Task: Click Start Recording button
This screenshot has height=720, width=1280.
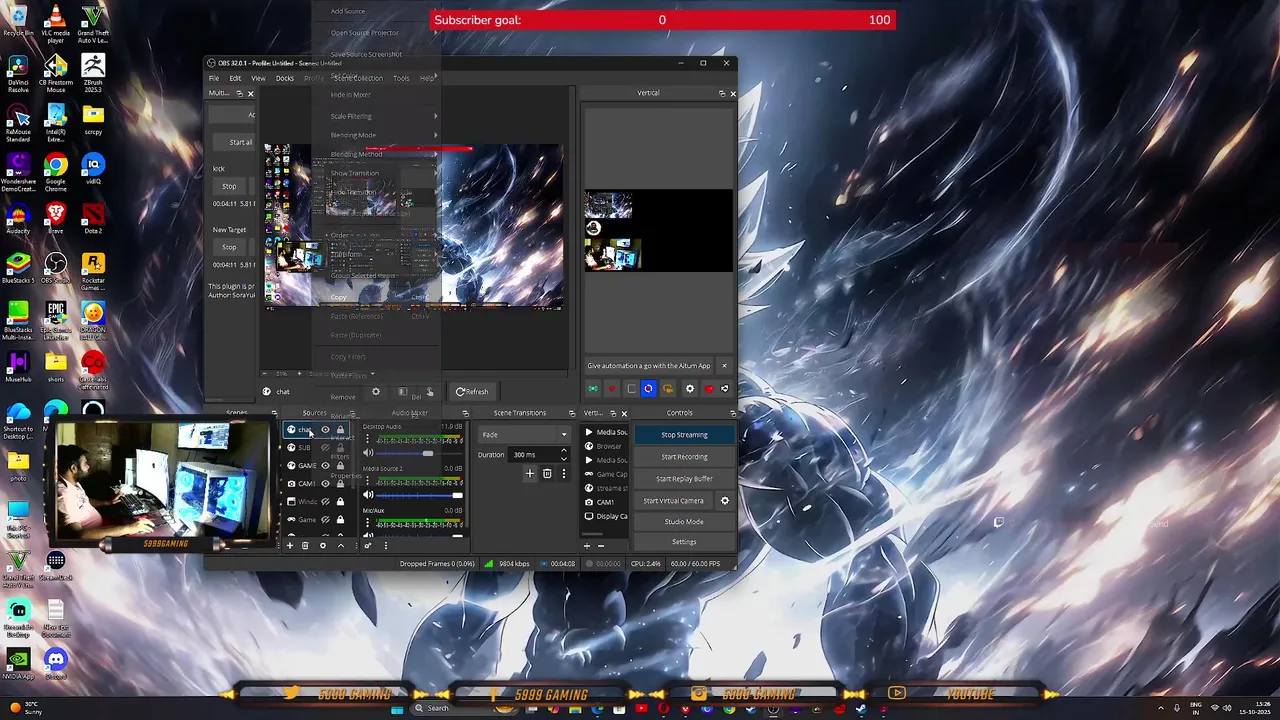Action: click(x=684, y=457)
